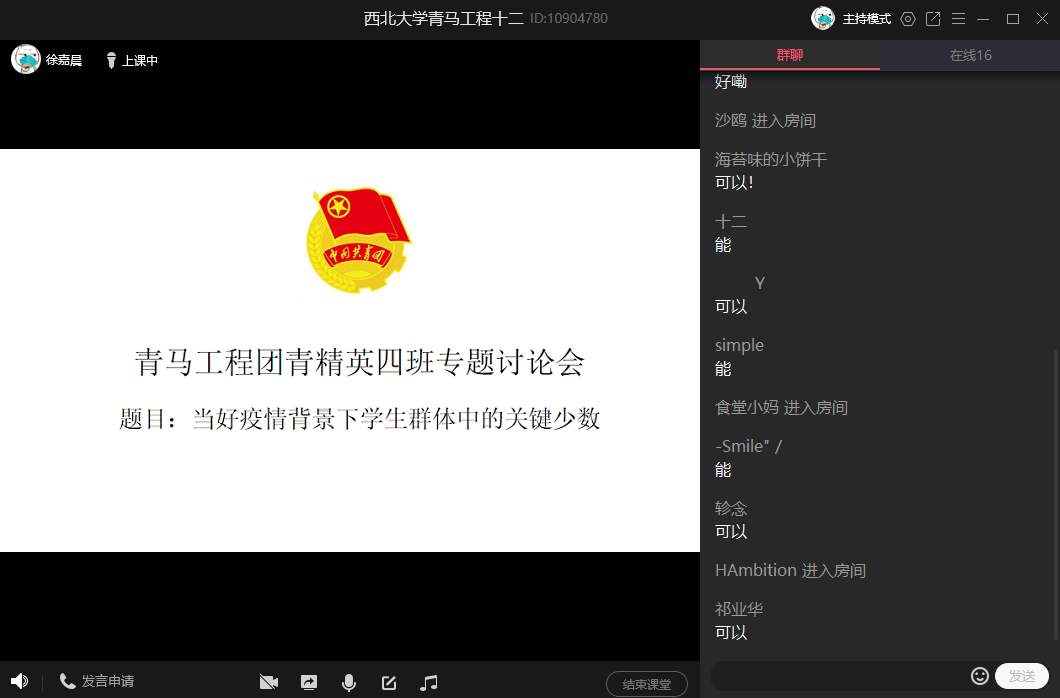Maximize the classroom window
This screenshot has height=698, width=1060.
[1013, 19]
